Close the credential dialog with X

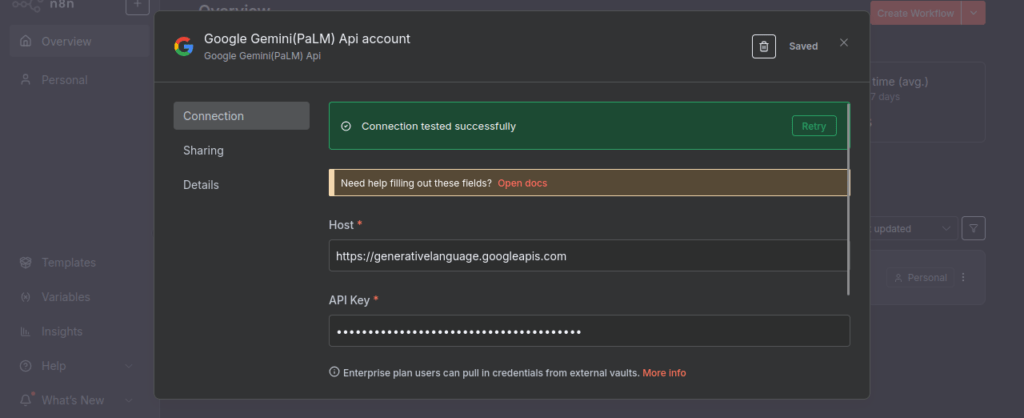pyautogui.click(x=844, y=43)
